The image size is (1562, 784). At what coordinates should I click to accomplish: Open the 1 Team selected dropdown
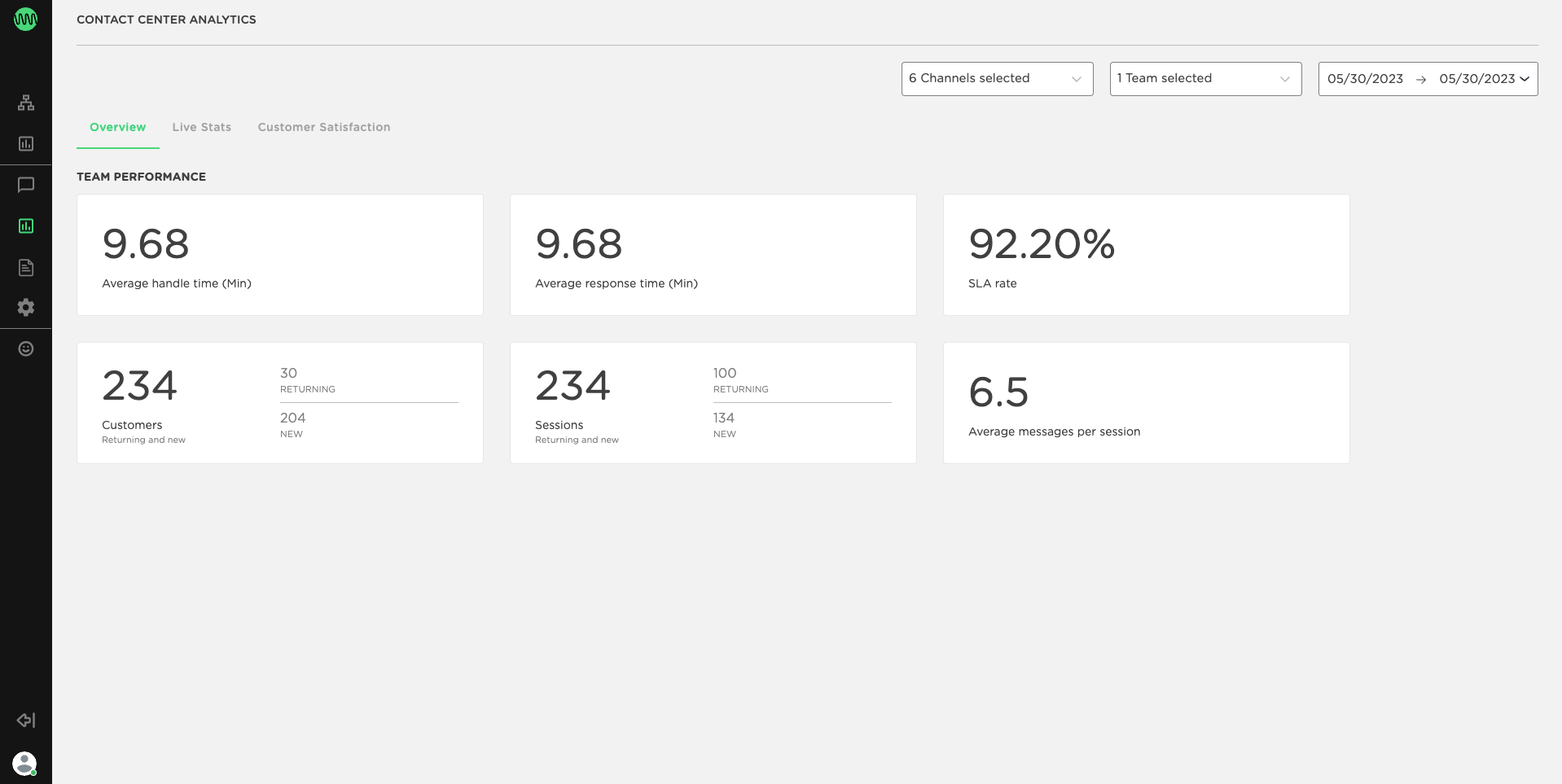[x=1205, y=79]
